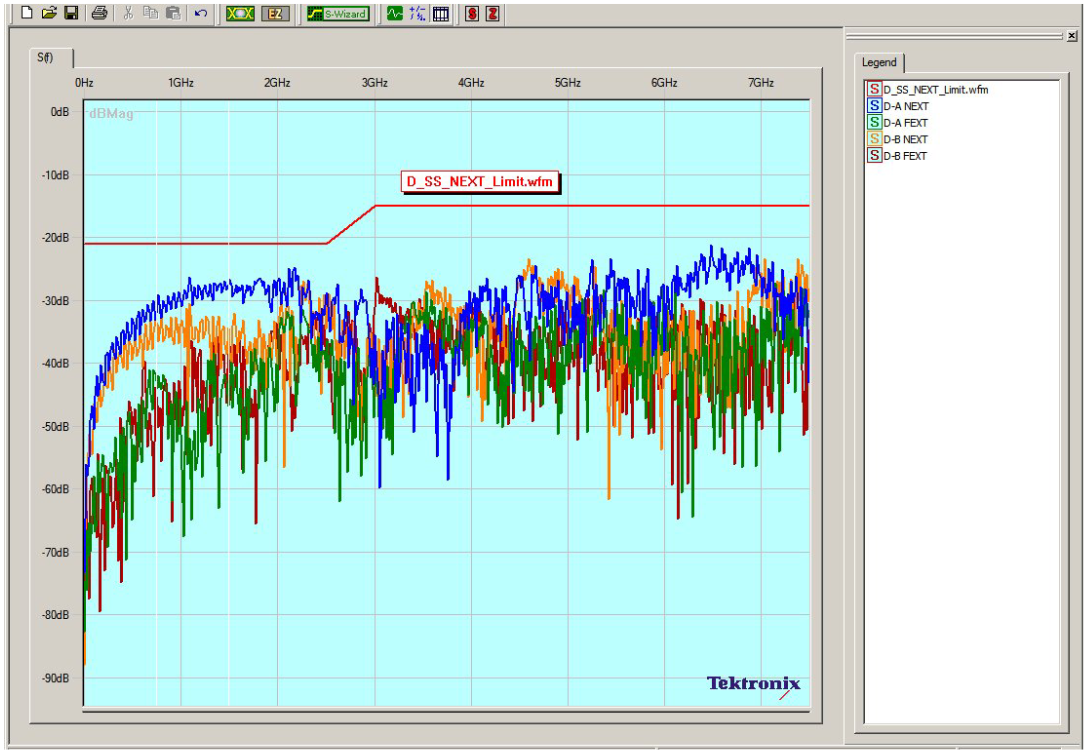
Task: Switch to the Legend tab
Action: click(879, 62)
